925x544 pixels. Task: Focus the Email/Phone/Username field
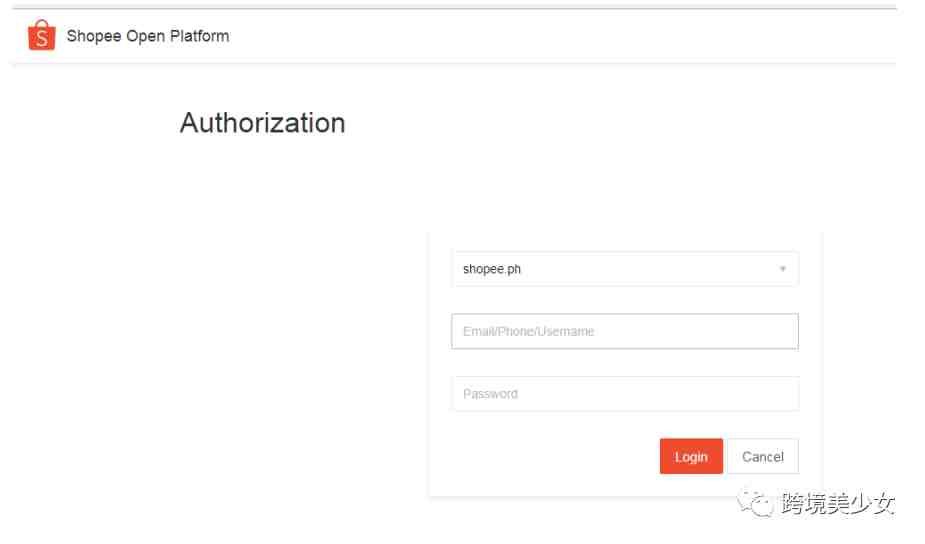click(625, 331)
